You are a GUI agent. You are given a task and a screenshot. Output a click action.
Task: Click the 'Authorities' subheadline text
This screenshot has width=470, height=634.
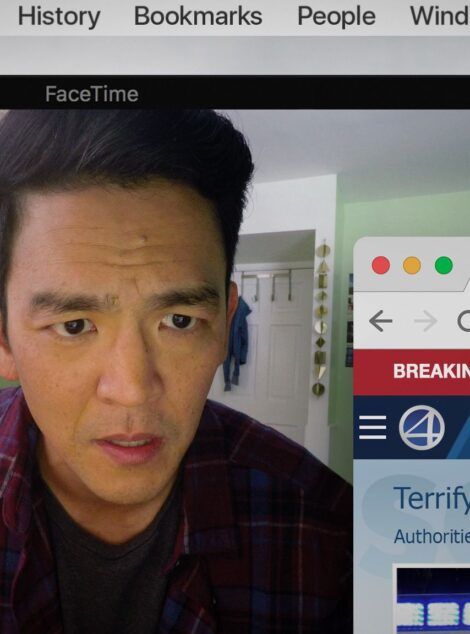click(432, 537)
